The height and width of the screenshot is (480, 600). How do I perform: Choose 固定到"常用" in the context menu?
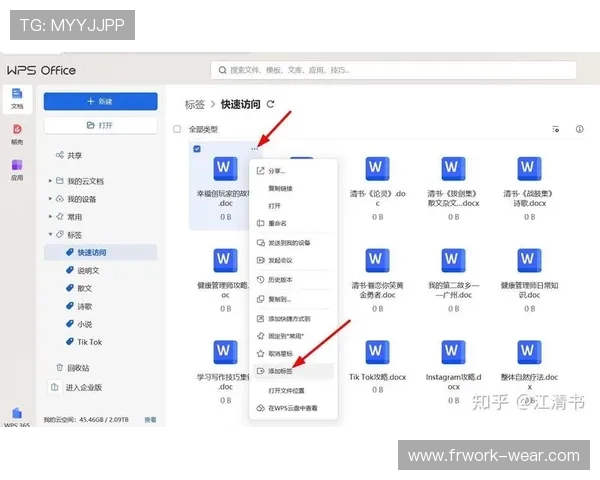point(293,336)
